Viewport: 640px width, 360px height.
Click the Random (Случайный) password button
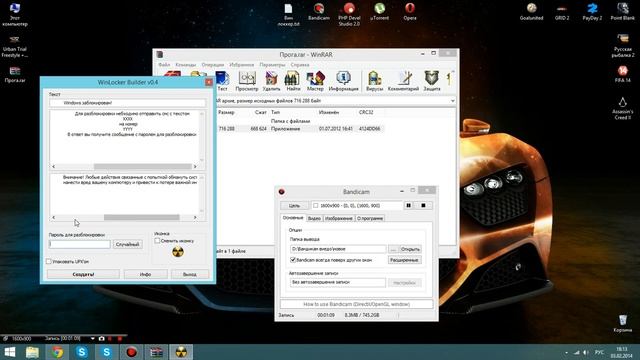(127, 244)
